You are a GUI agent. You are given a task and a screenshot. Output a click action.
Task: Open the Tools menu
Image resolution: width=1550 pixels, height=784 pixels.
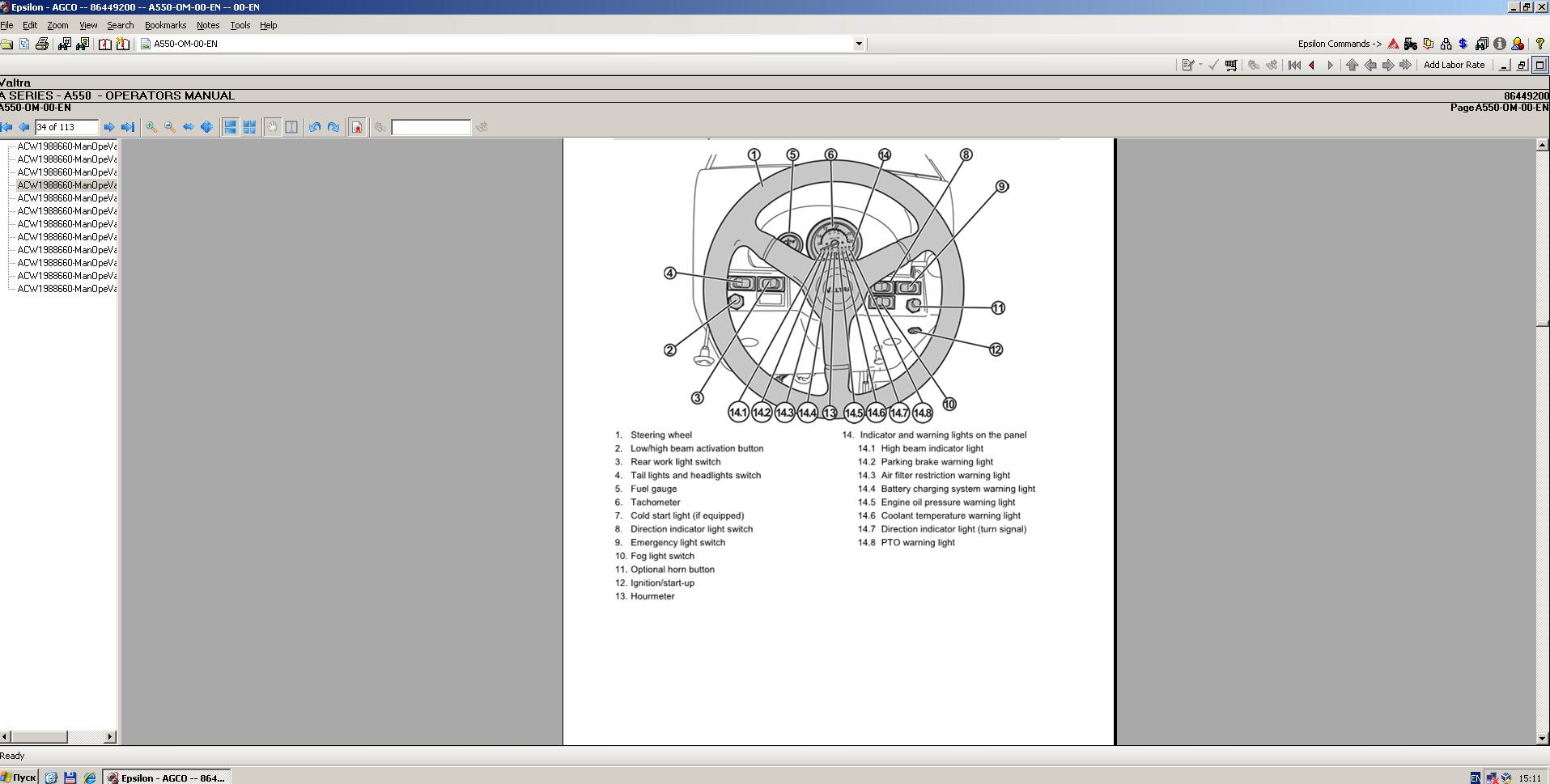(240, 25)
